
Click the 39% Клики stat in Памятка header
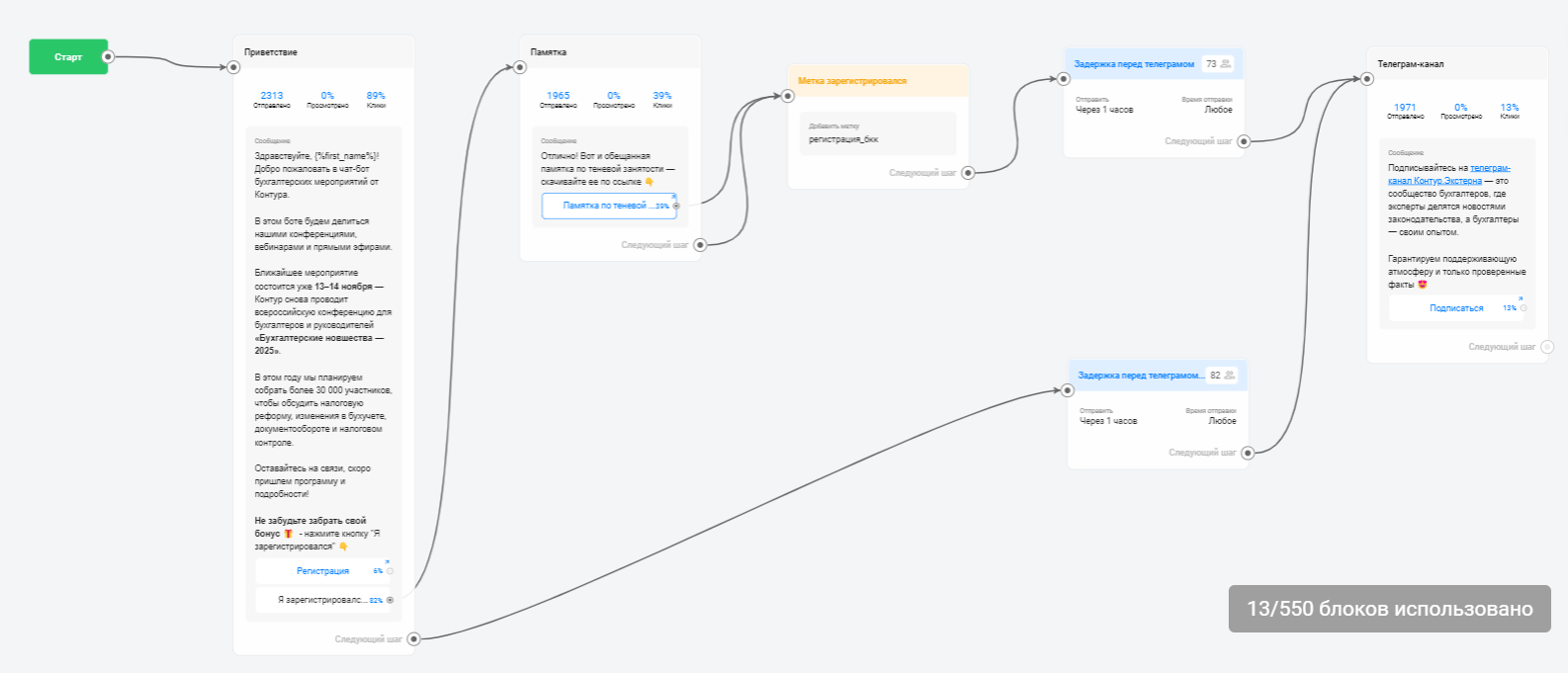pos(662,100)
